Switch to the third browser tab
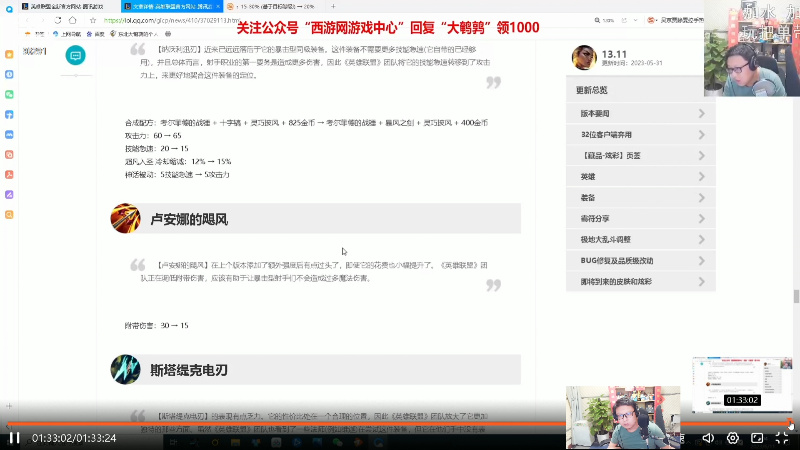Screen dimensions: 800x450 click(x=274, y=6)
